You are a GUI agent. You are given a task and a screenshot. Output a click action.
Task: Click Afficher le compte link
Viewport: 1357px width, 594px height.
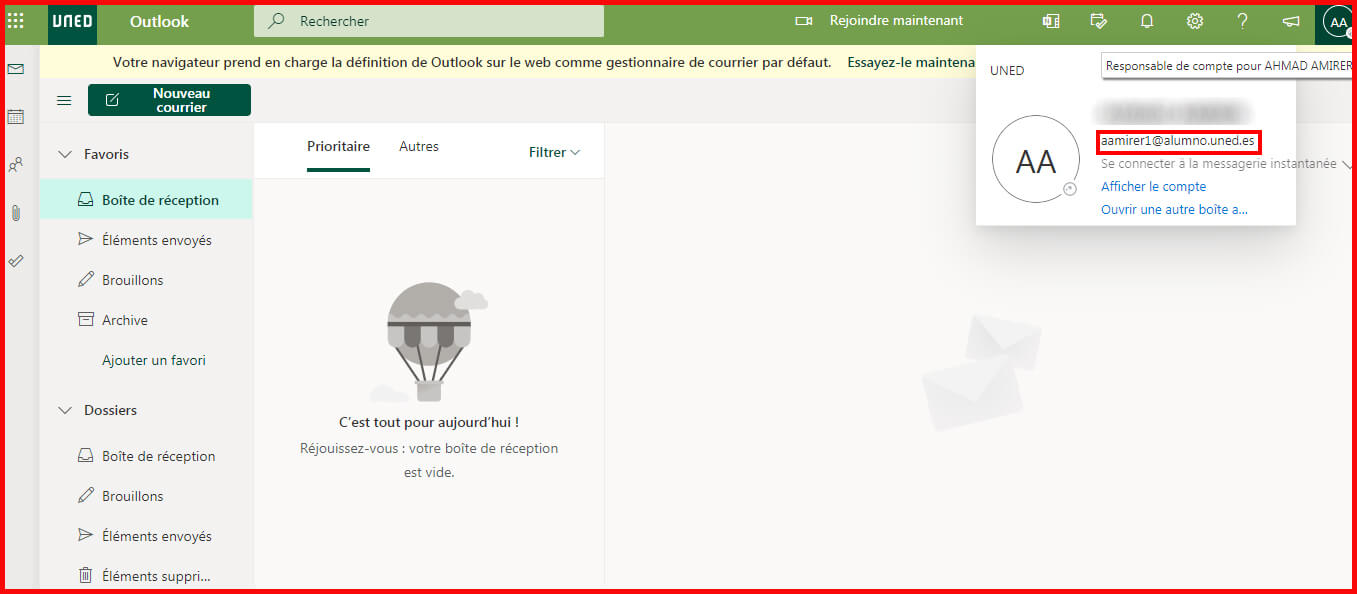click(1153, 187)
